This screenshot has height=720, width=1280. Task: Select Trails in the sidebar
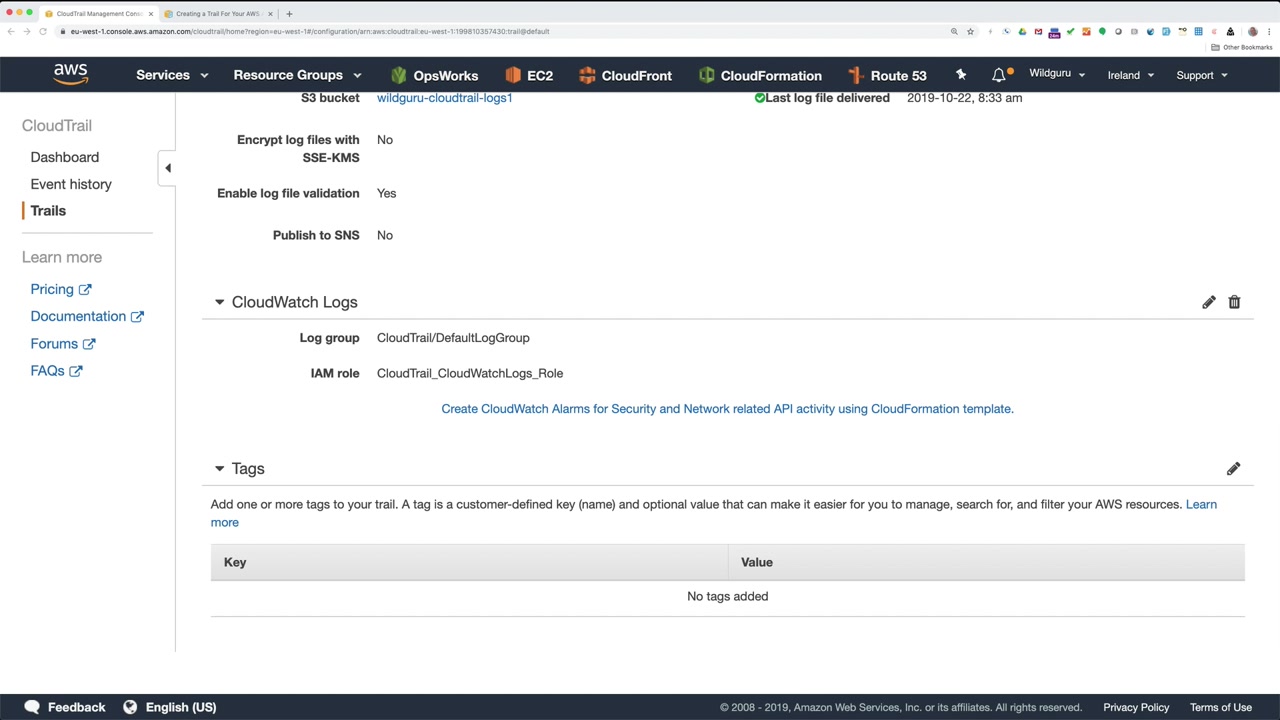(x=48, y=211)
